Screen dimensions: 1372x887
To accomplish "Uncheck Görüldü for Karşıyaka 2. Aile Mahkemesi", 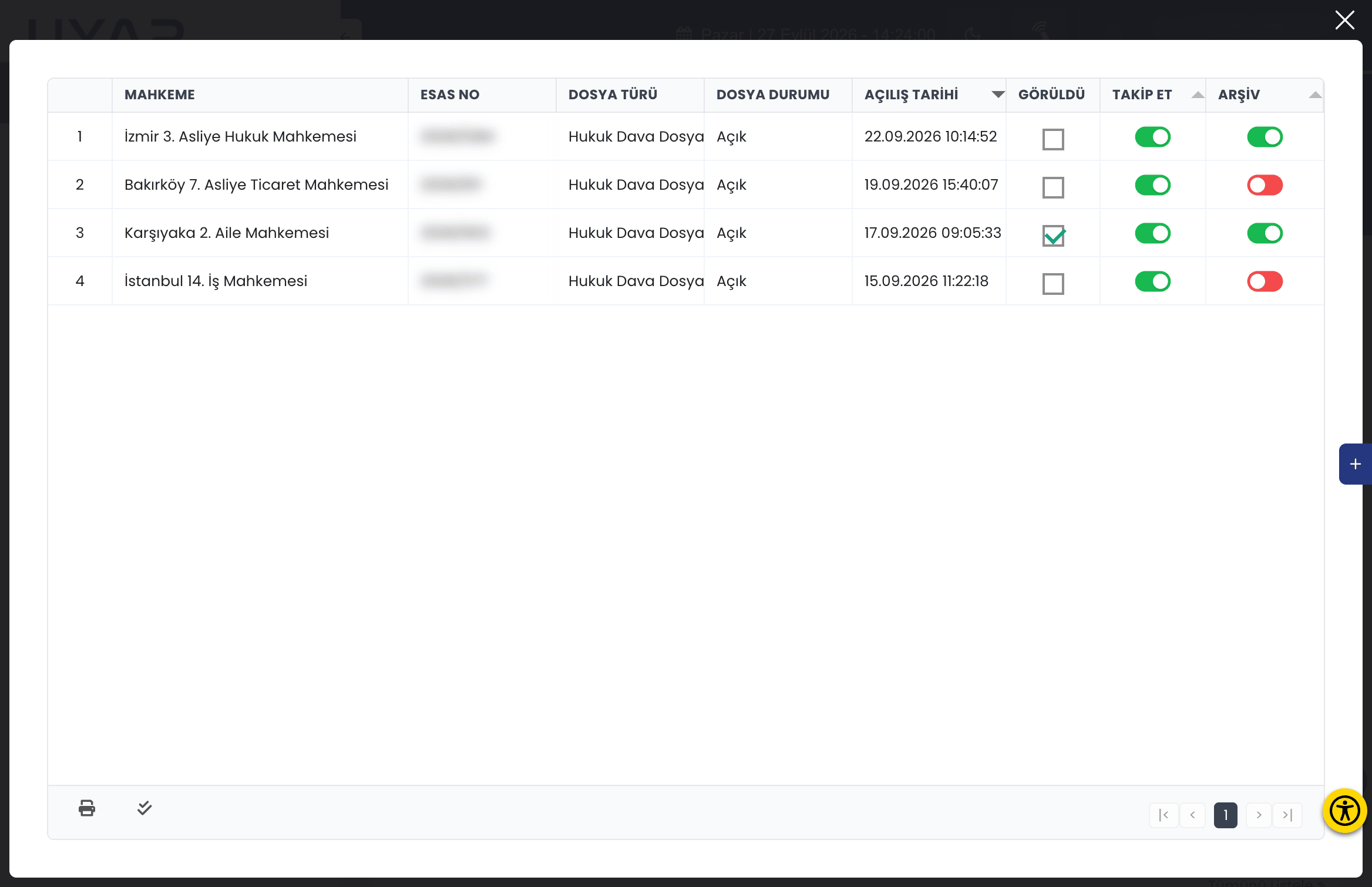I will click(x=1054, y=236).
